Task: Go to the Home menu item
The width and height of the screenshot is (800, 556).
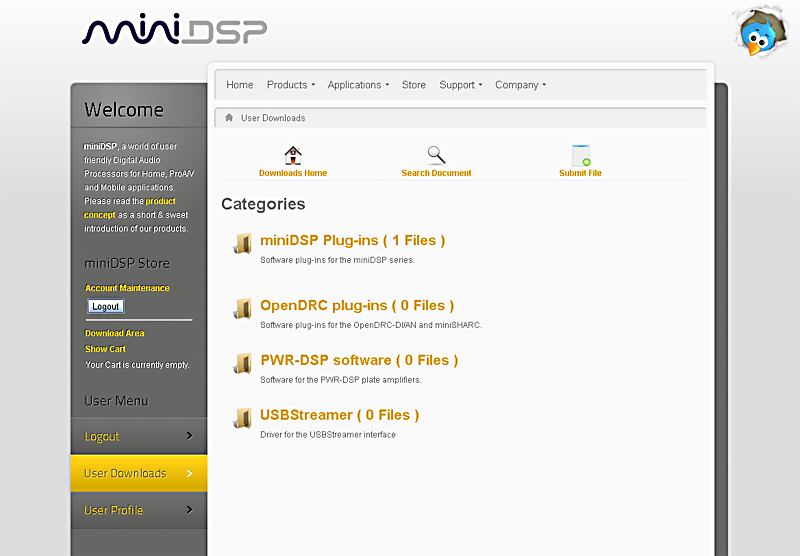Action: pyautogui.click(x=239, y=85)
